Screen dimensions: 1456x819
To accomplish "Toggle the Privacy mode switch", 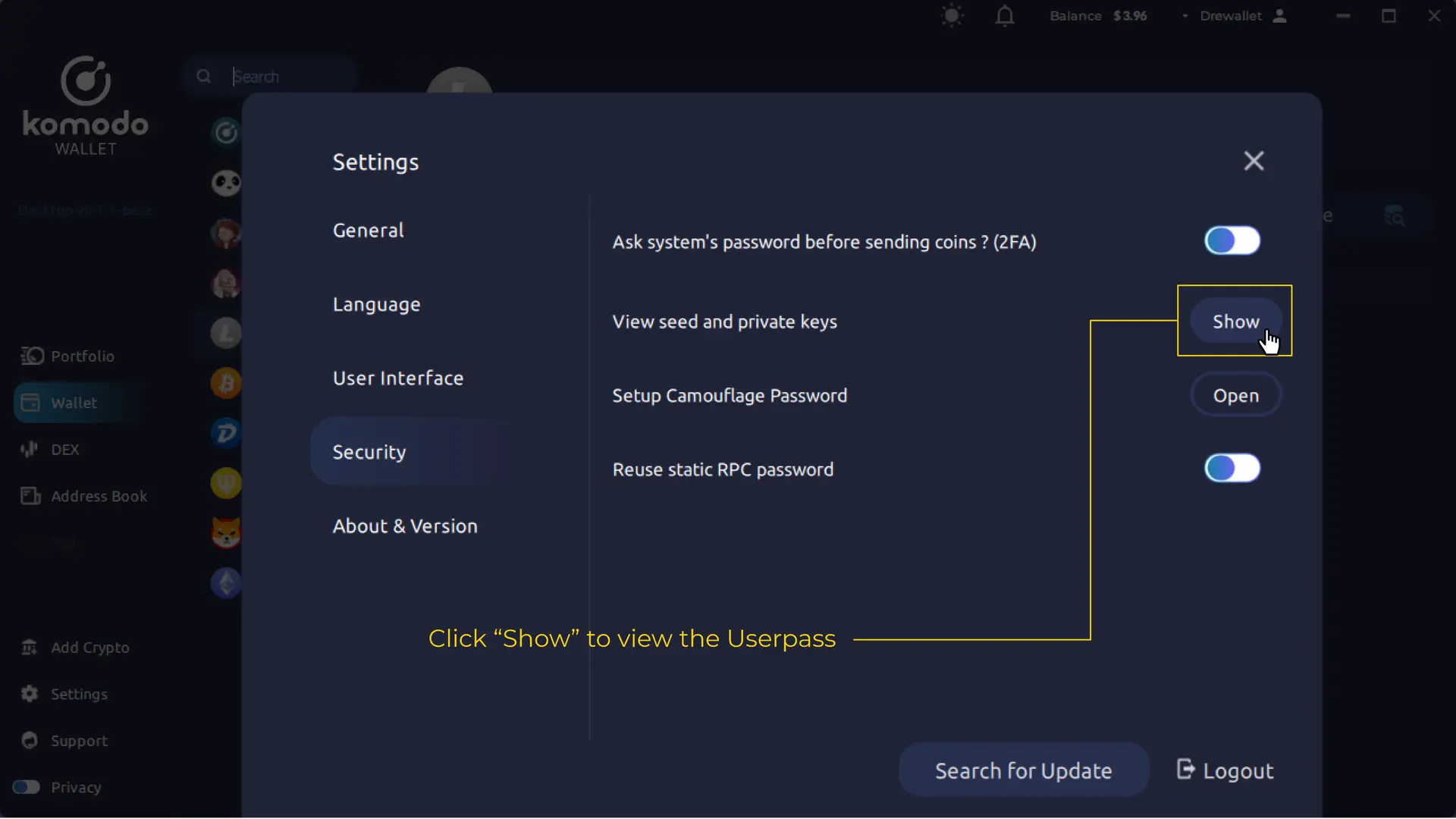I will point(26,786).
